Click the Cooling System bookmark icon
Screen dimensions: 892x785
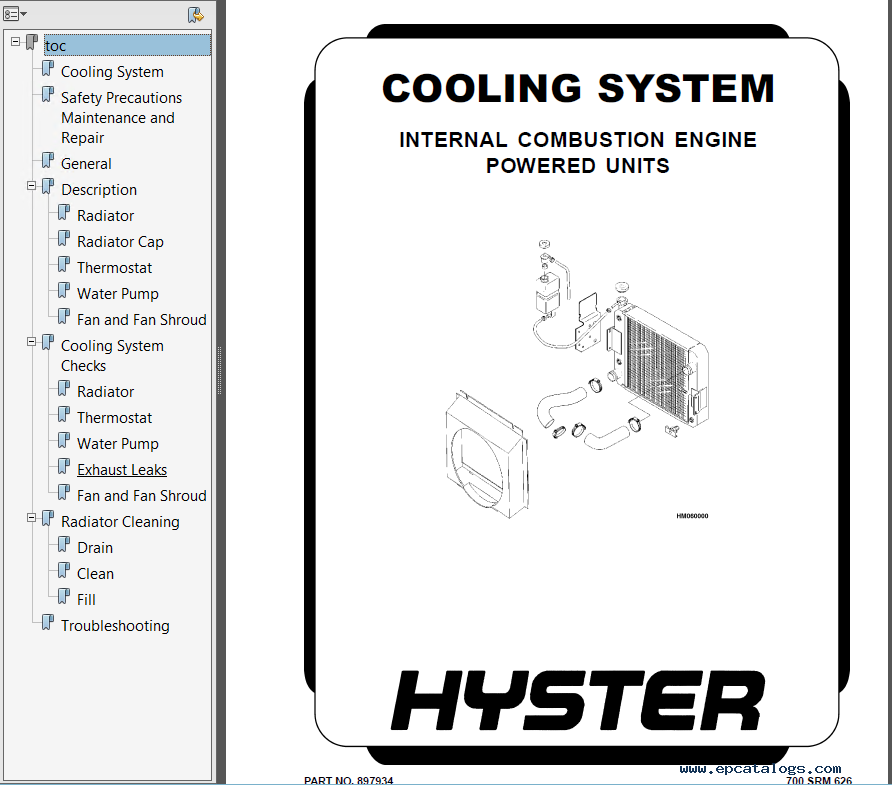click(48, 68)
